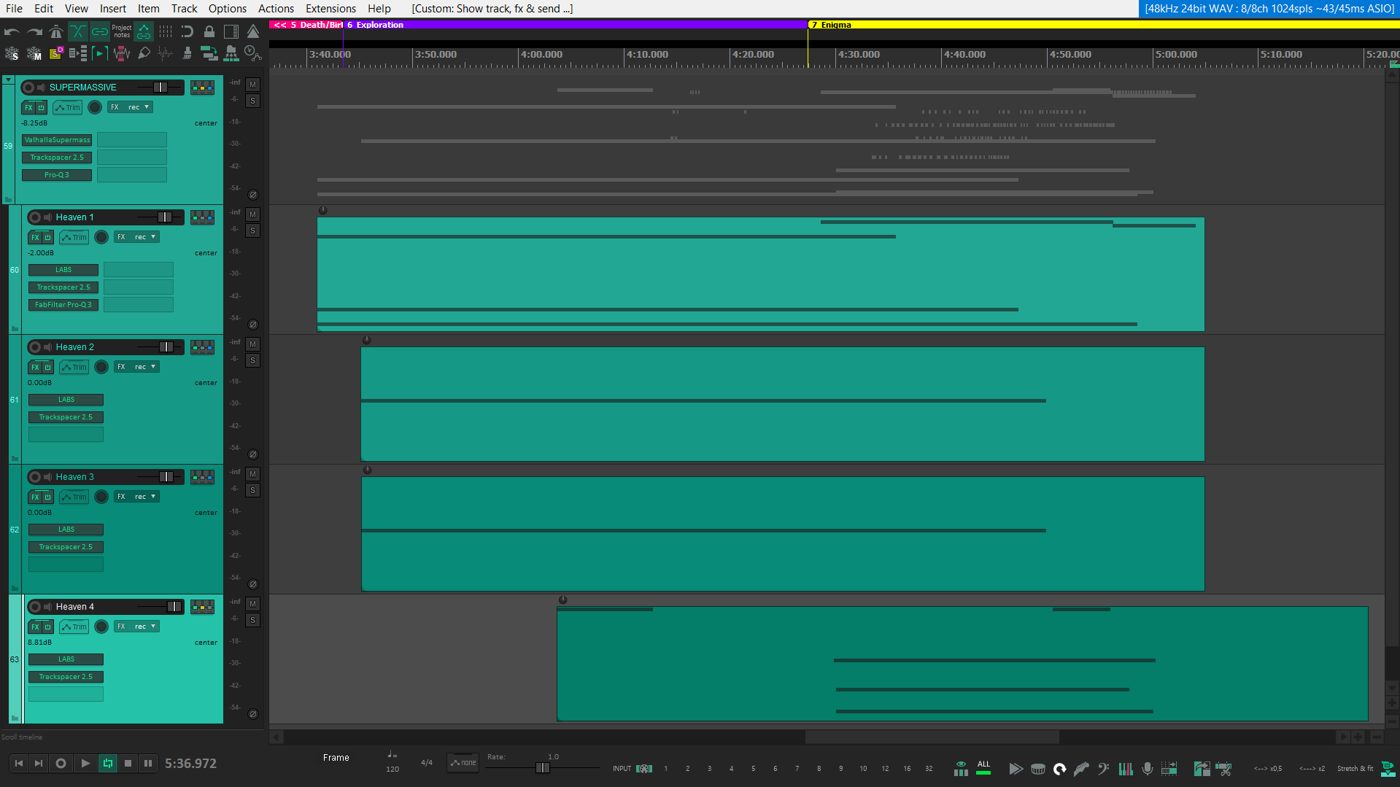Image resolution: width=1400 pixels, height=787 pixels.
Task: Solo Heaven 1 track with S button
Action: [x=253, y=231]
